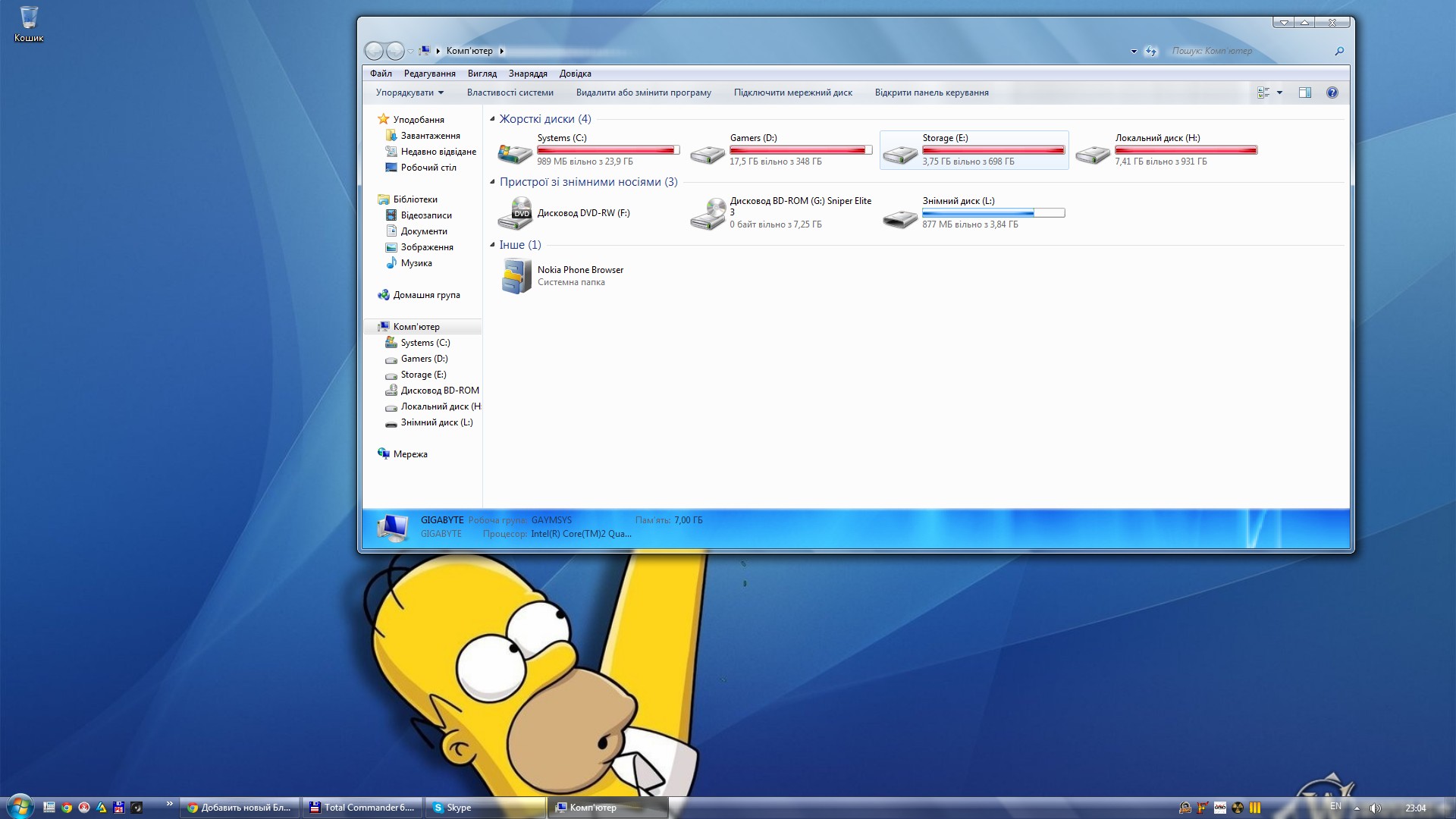1456x819 pixels.
Task: Click the search magnifier icon
Action: [x=1339, y=51]
